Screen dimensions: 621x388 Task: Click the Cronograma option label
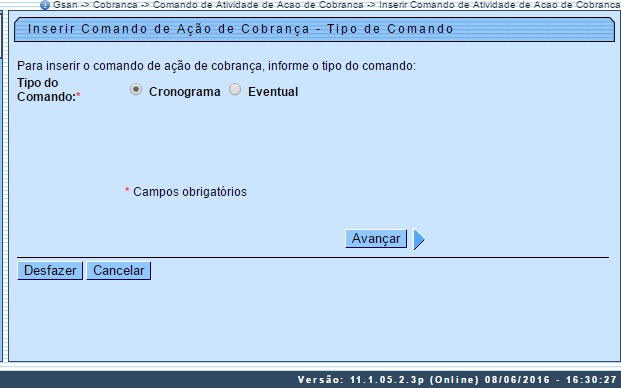tap(185, 92)
